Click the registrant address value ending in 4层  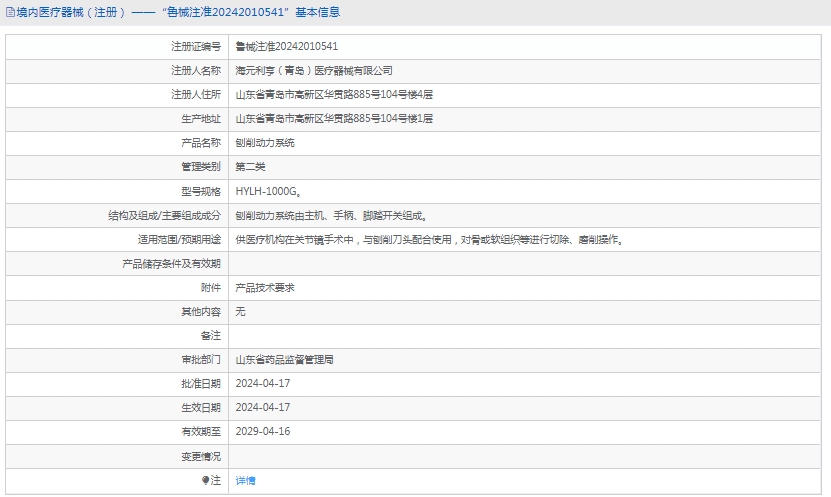click(334, 95)
